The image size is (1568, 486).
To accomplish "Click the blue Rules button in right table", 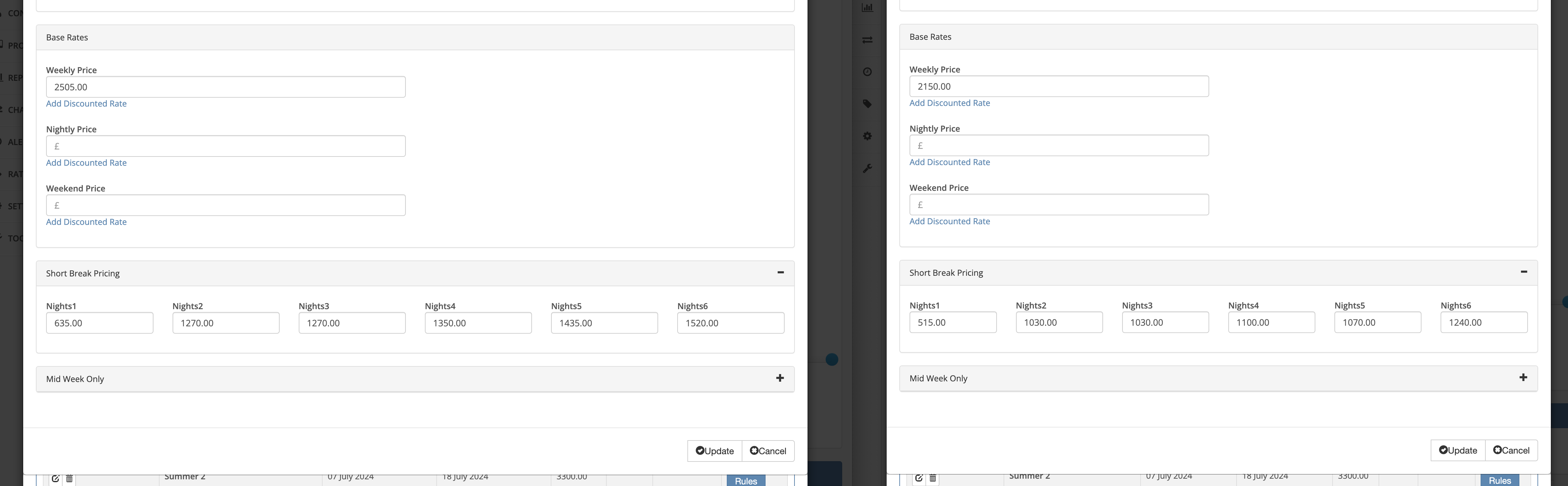I will point(1499,481).
